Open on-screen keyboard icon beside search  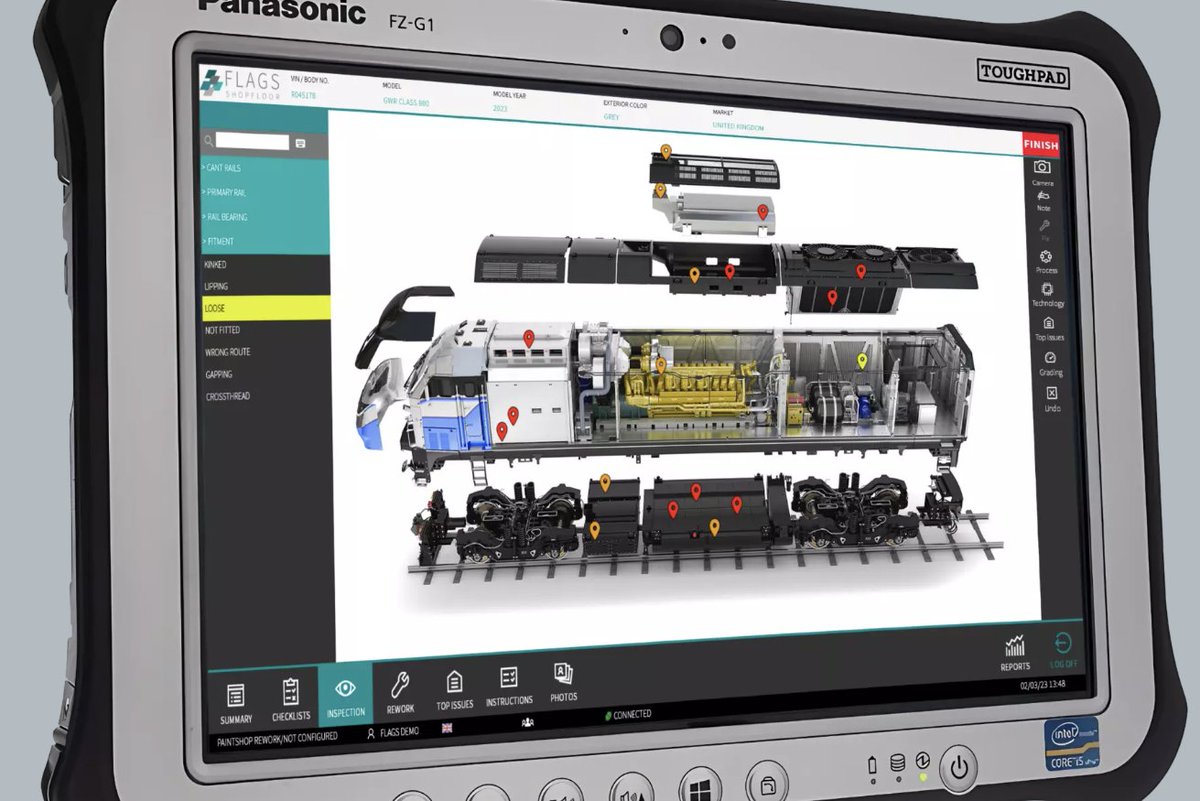point(299,143)
